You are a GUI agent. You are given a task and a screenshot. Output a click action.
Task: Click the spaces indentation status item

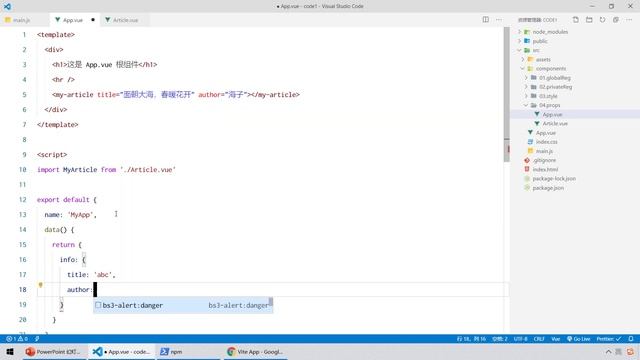499,339
